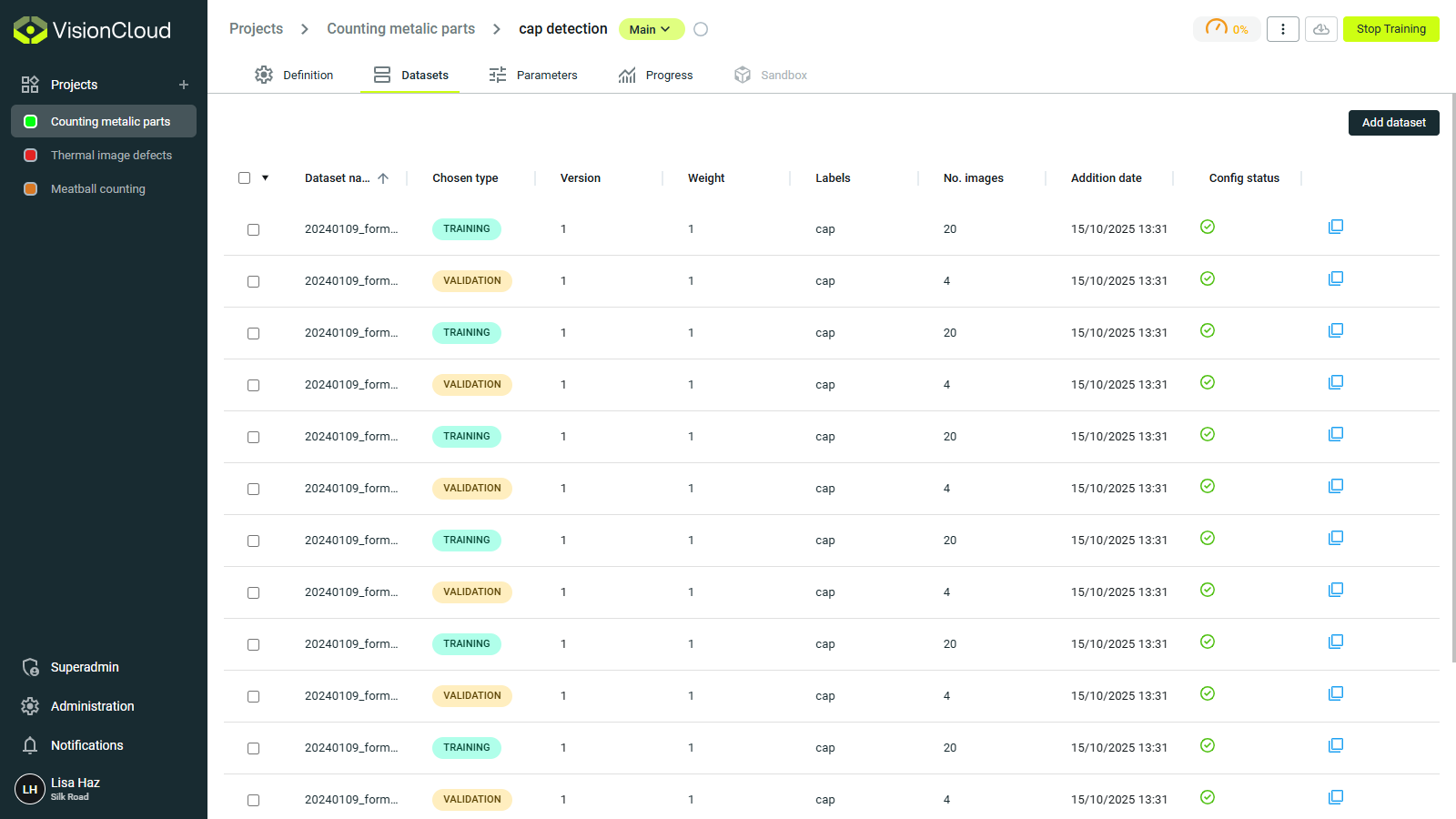Click the Parameters sliders icon

497,75
